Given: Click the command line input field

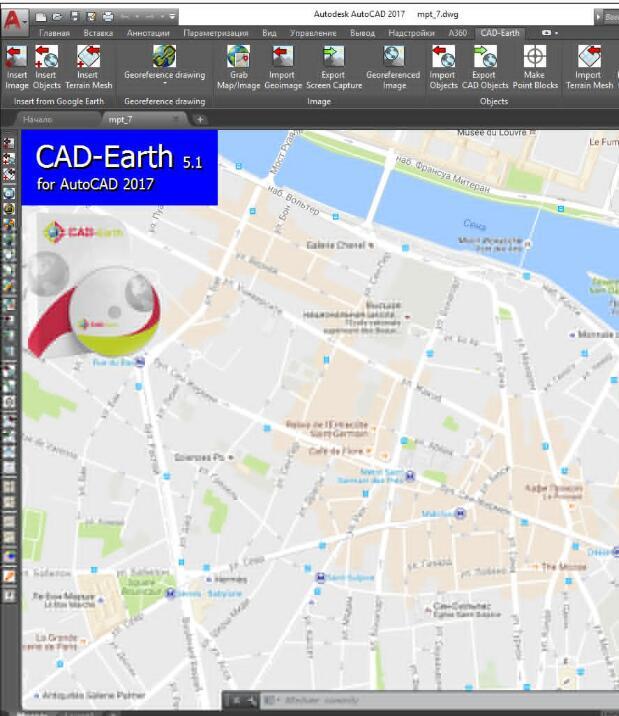Looking at the screenshot, I should 438,700.
